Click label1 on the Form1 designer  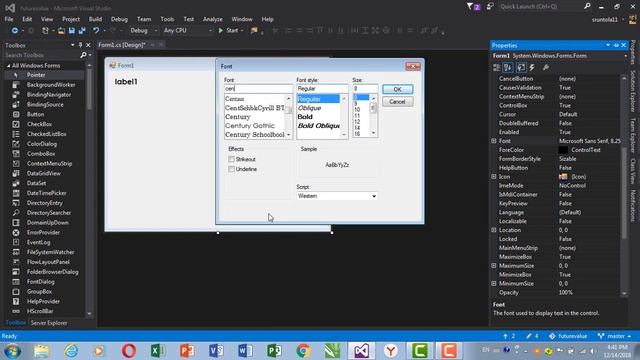[x=126, y=82]
